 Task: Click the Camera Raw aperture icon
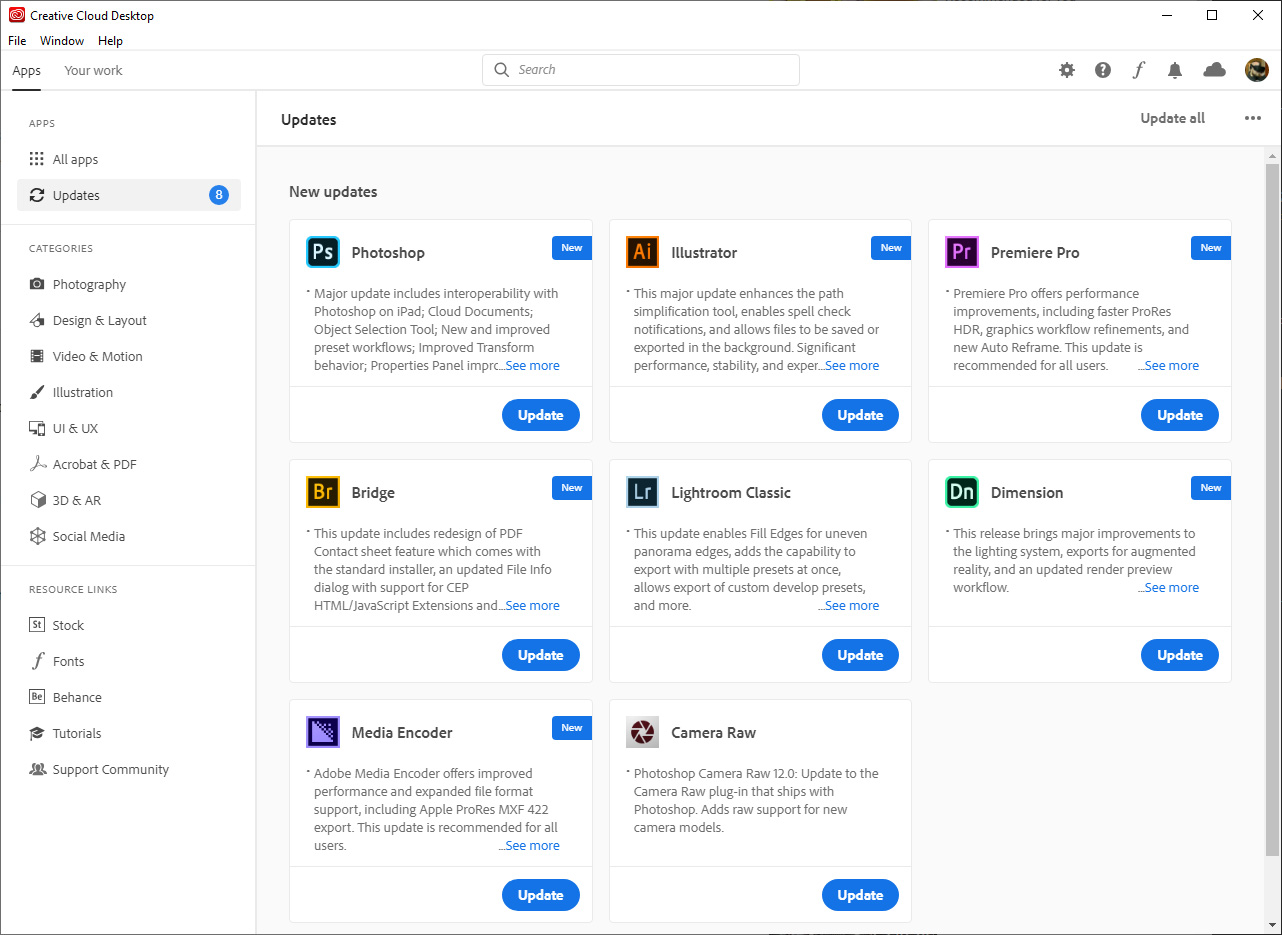pos(642,732)
